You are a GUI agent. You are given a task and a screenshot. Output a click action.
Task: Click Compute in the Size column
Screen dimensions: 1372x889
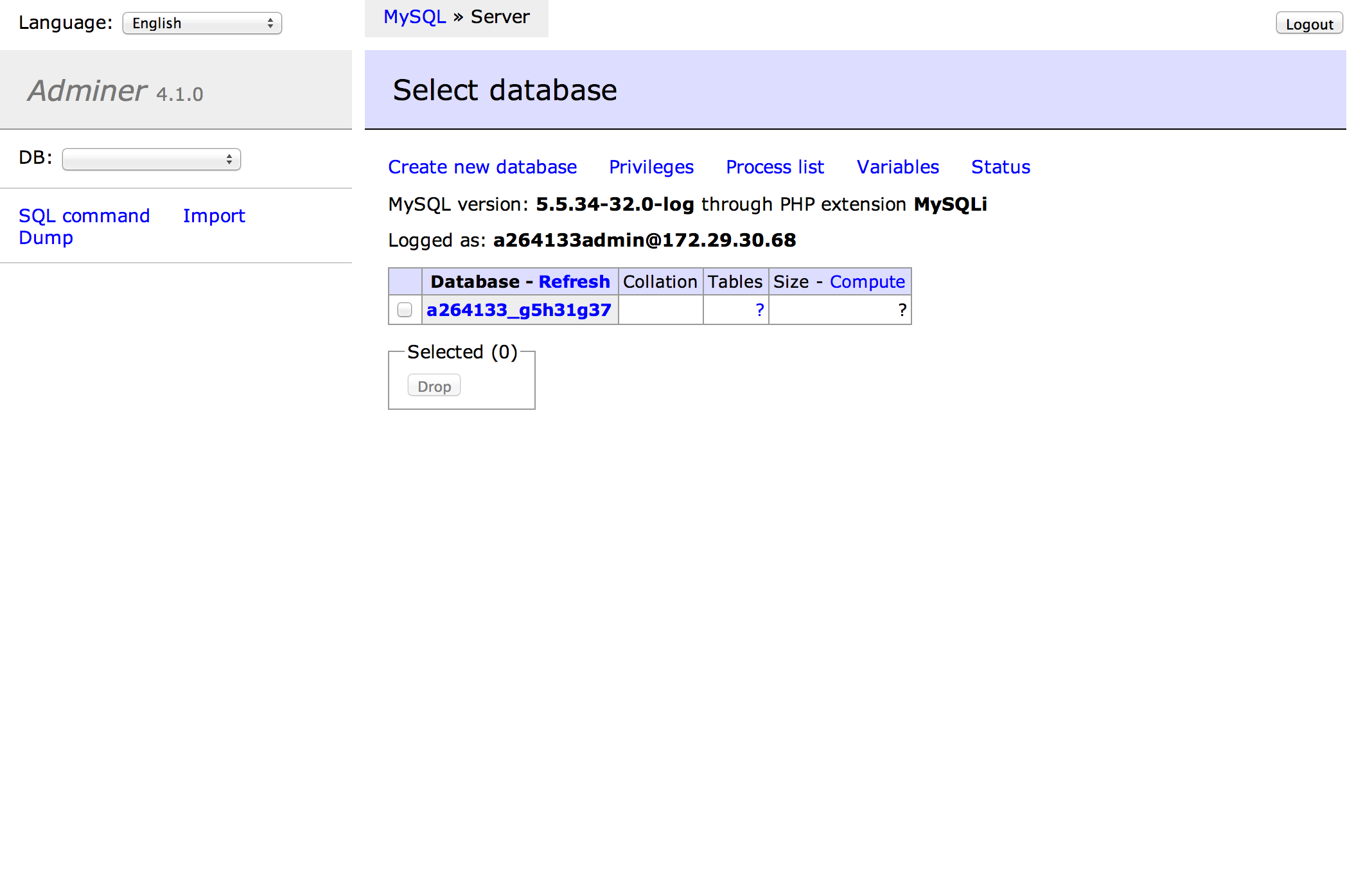[866, 282]
